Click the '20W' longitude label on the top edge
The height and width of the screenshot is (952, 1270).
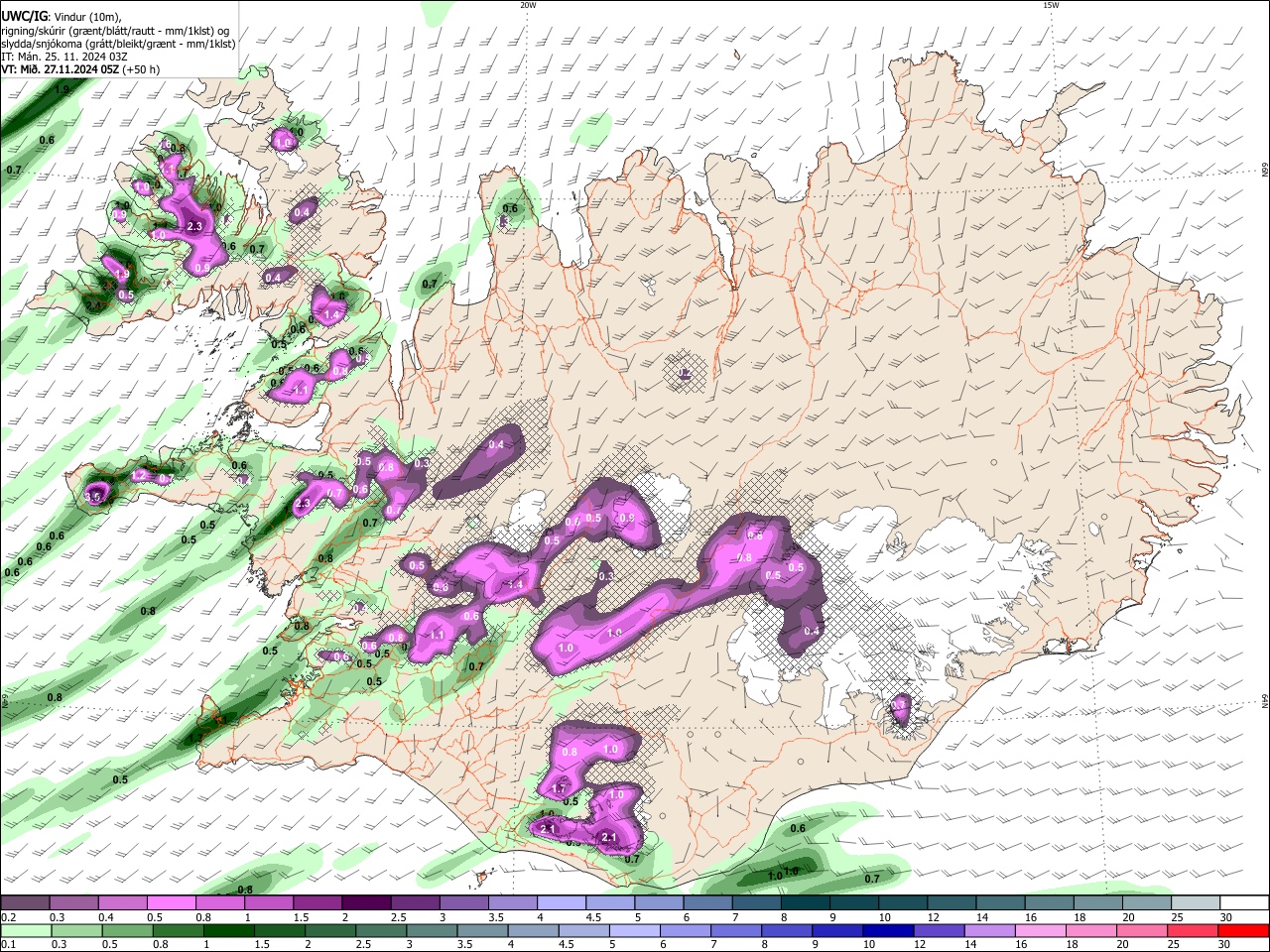click(x=528, y=5)
